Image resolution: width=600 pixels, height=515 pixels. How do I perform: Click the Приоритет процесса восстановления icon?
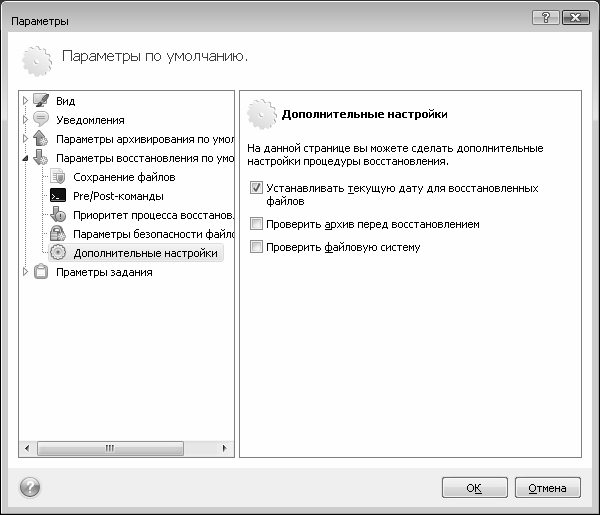click(x=58, y=215)
